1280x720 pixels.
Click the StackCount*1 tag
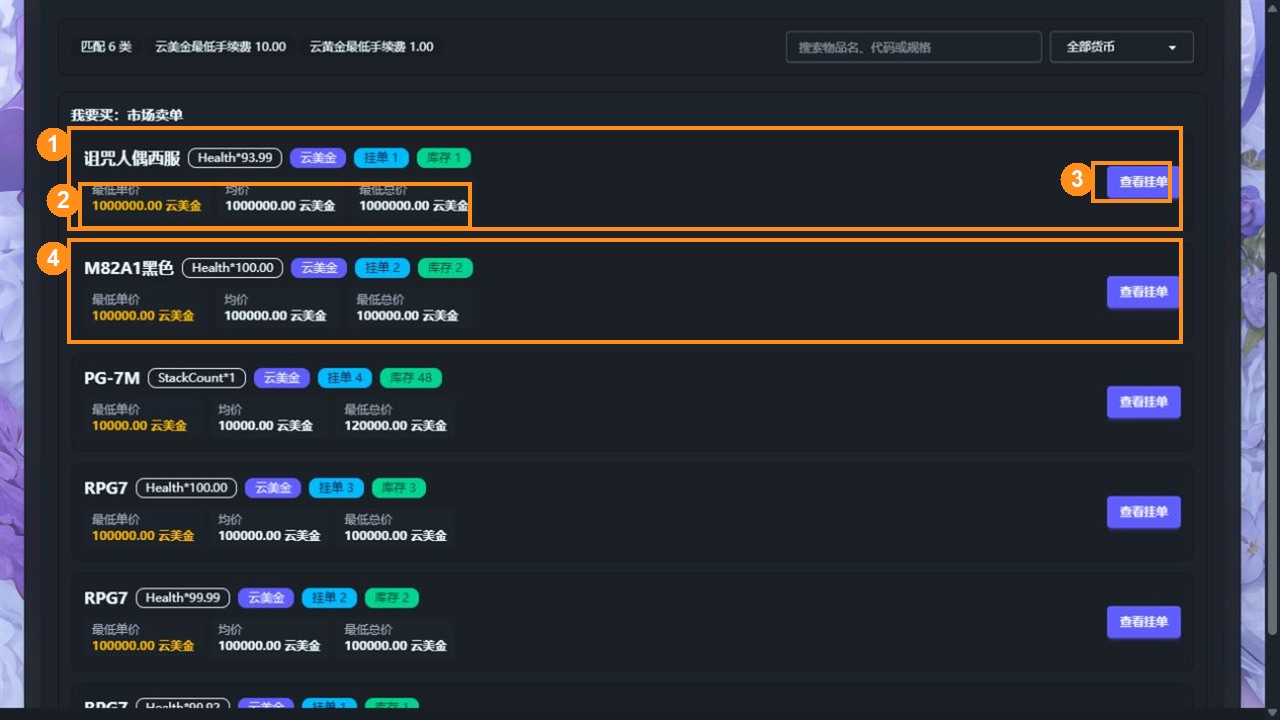tap(197, 378)
